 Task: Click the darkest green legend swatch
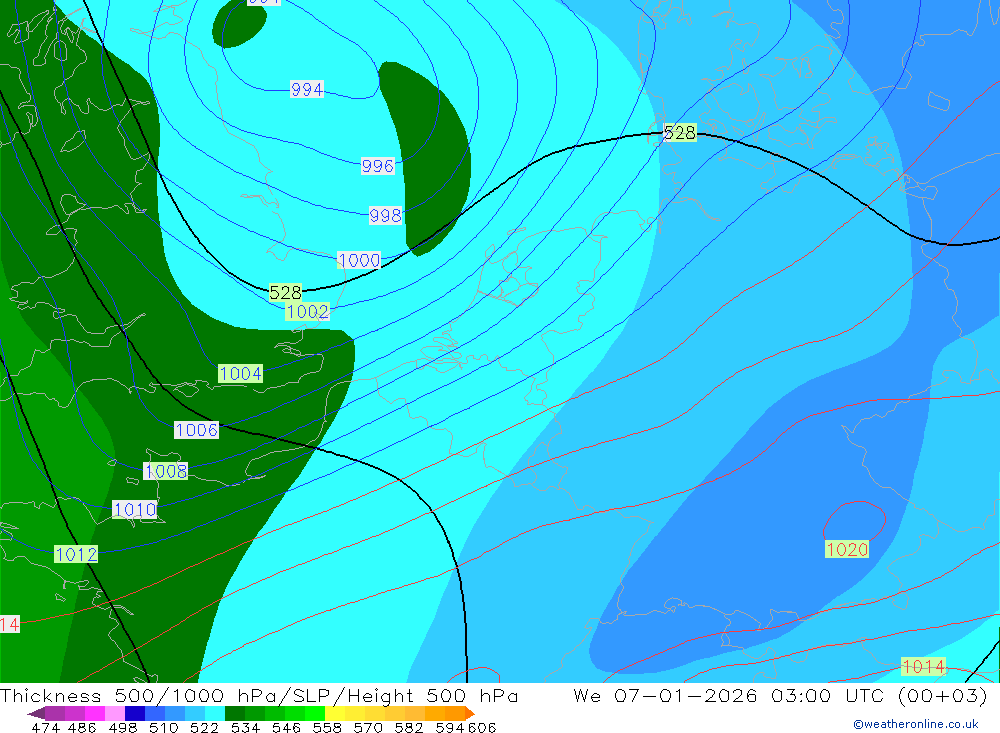[x=235, y=713]
